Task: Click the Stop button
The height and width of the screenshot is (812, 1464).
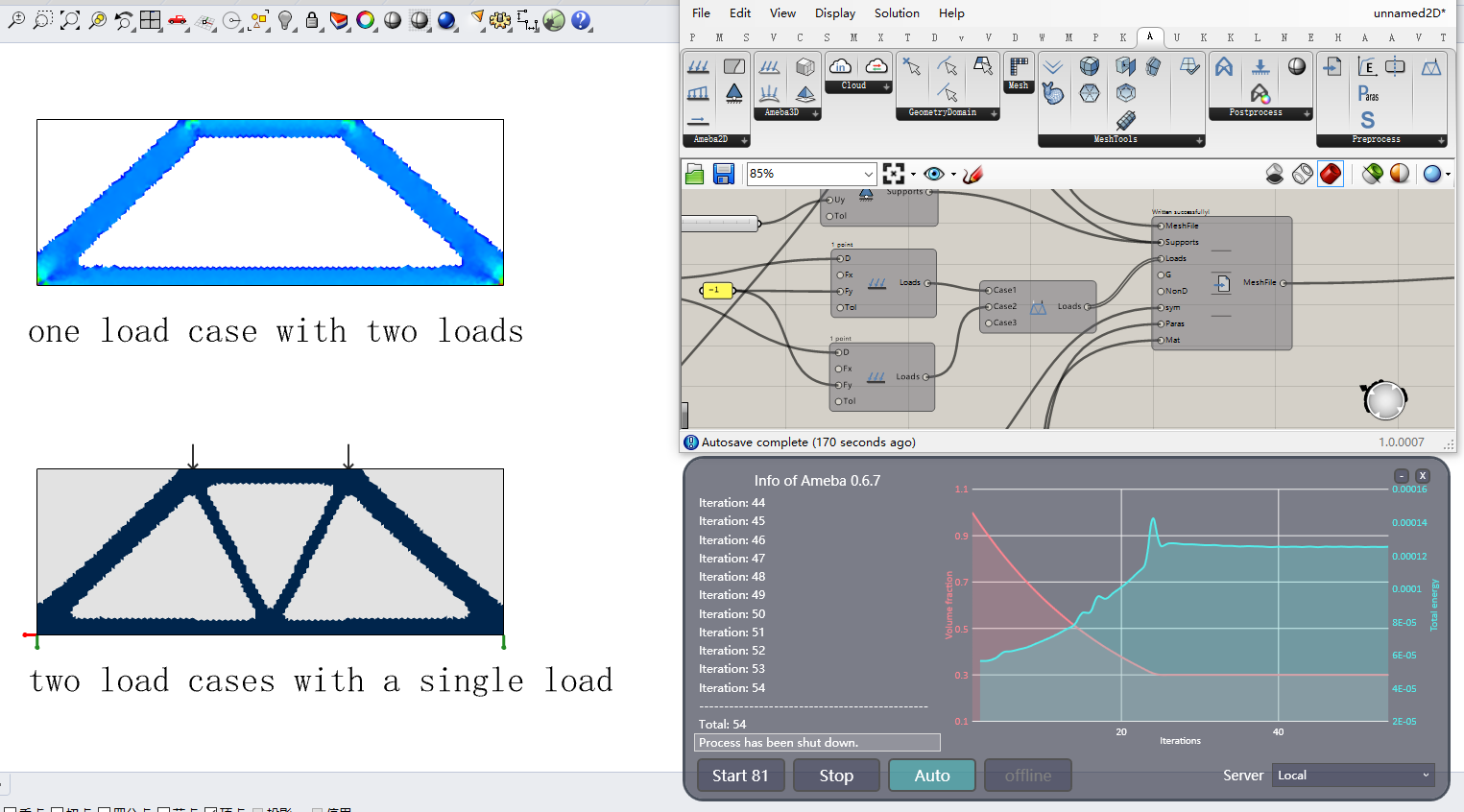Action: (x=836, y=776)
